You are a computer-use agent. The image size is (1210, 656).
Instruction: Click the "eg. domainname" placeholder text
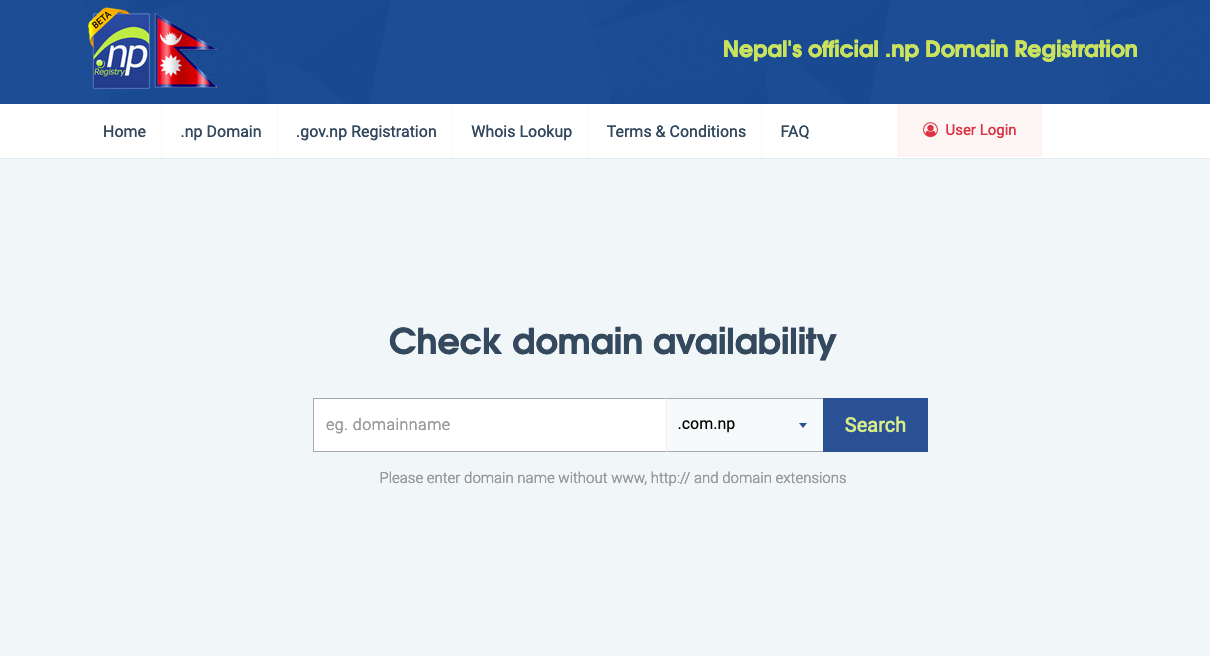[x=388, y=425]
